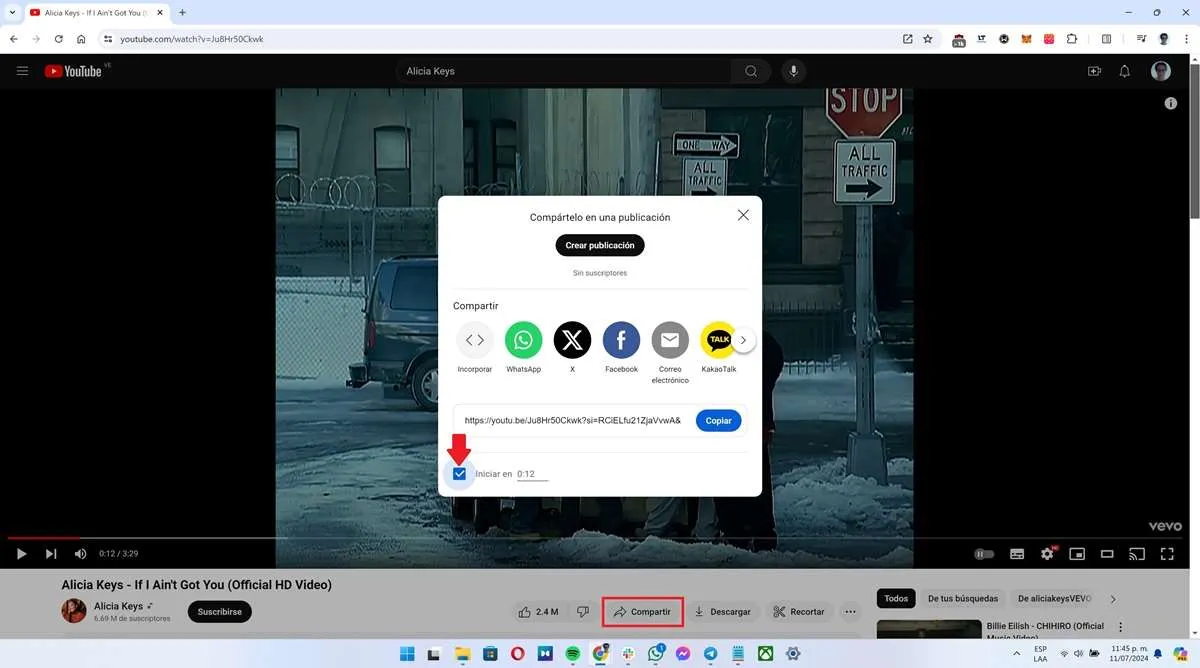Toggle the autoplay switch in player

(984, 554)
